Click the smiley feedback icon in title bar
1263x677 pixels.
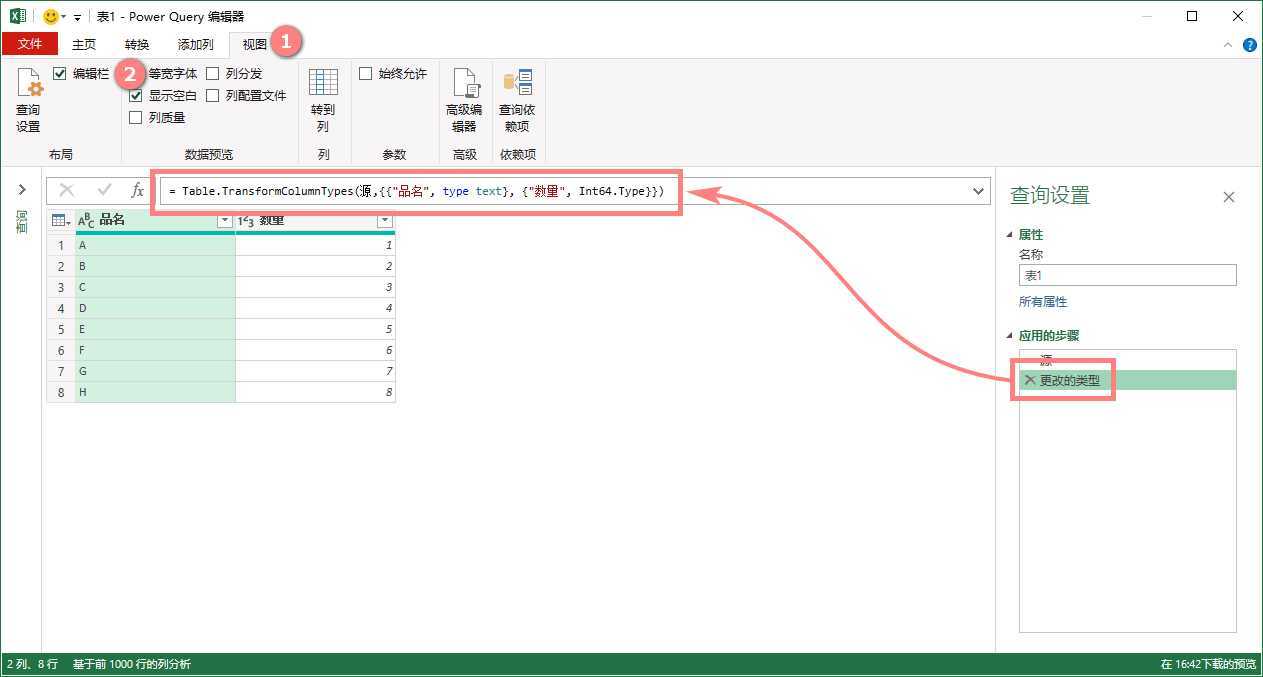coord(50,16)
